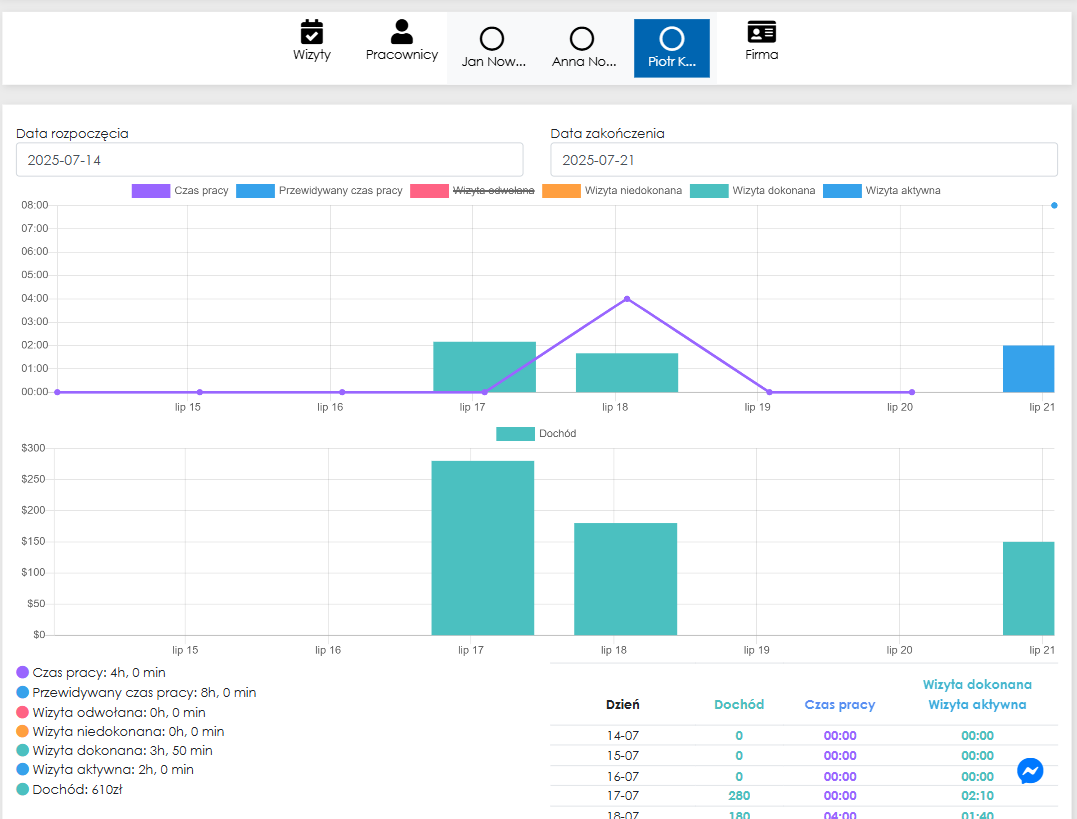1077x819 pixels.
Task: Click the 08:00 data point at chart edge
Action: (x=1054, y=205)
